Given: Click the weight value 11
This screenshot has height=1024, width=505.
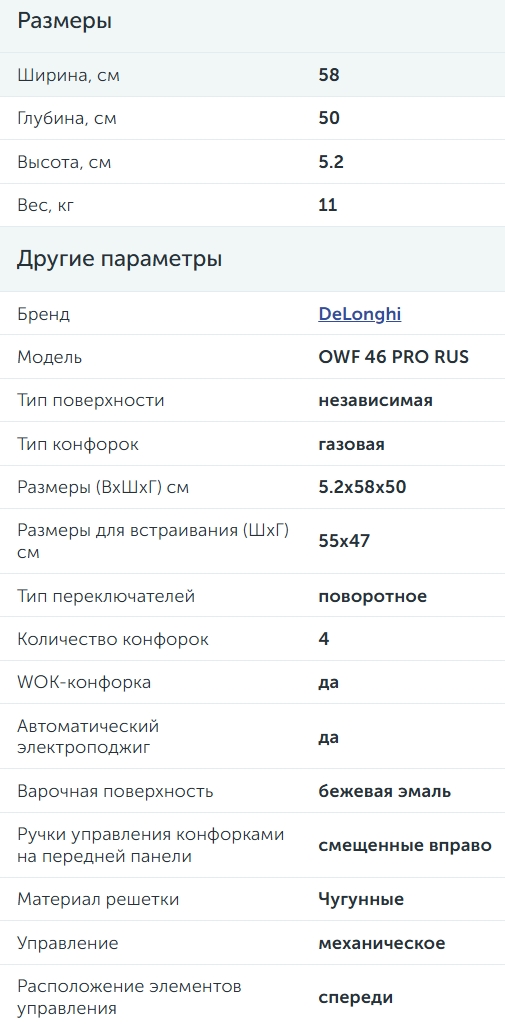Looking at the screenshot, I should point(327,205).
